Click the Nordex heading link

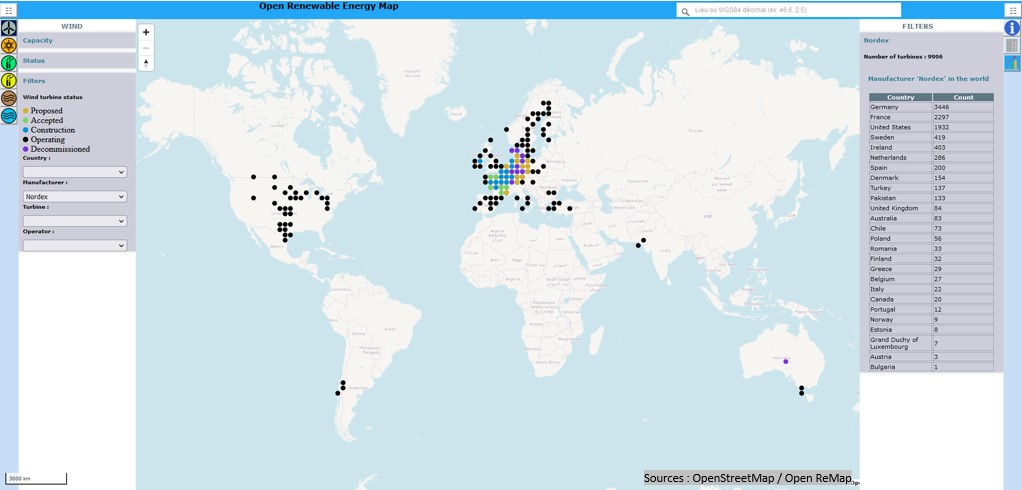pyautogui.click(x=876, y=40)
